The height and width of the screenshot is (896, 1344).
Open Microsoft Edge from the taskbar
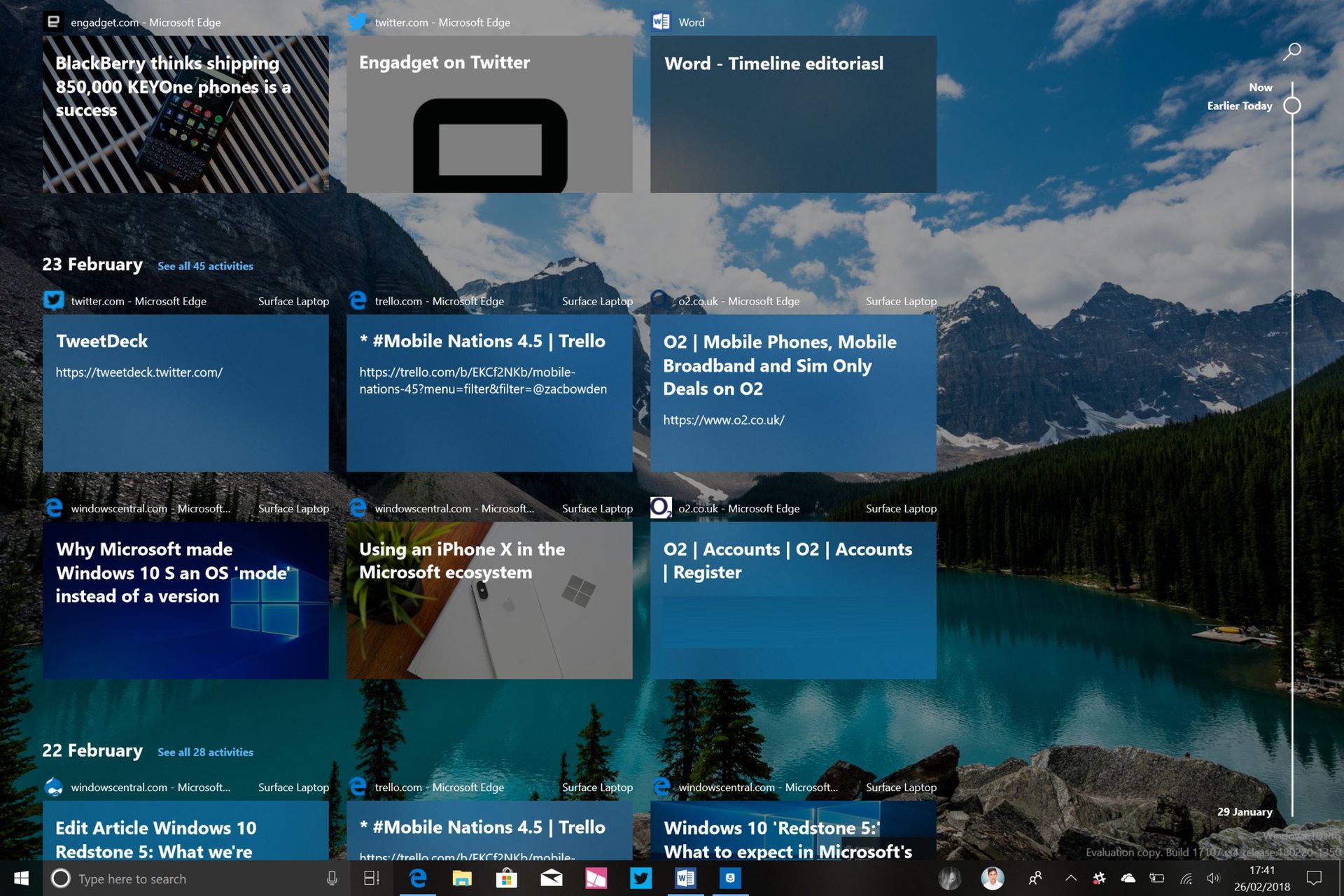pos(418,878)
